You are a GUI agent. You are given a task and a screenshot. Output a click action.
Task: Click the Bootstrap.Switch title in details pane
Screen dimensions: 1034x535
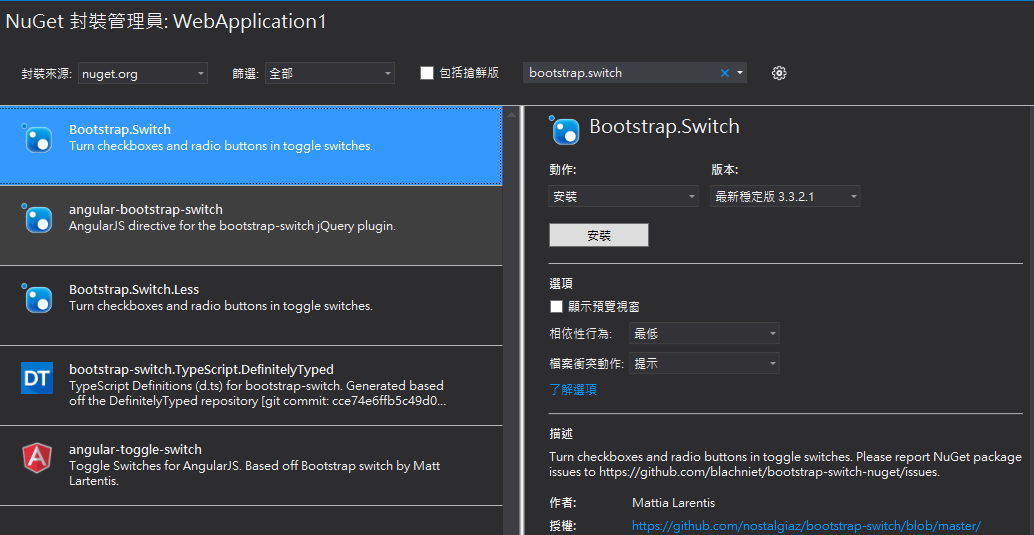pos(664,127)
